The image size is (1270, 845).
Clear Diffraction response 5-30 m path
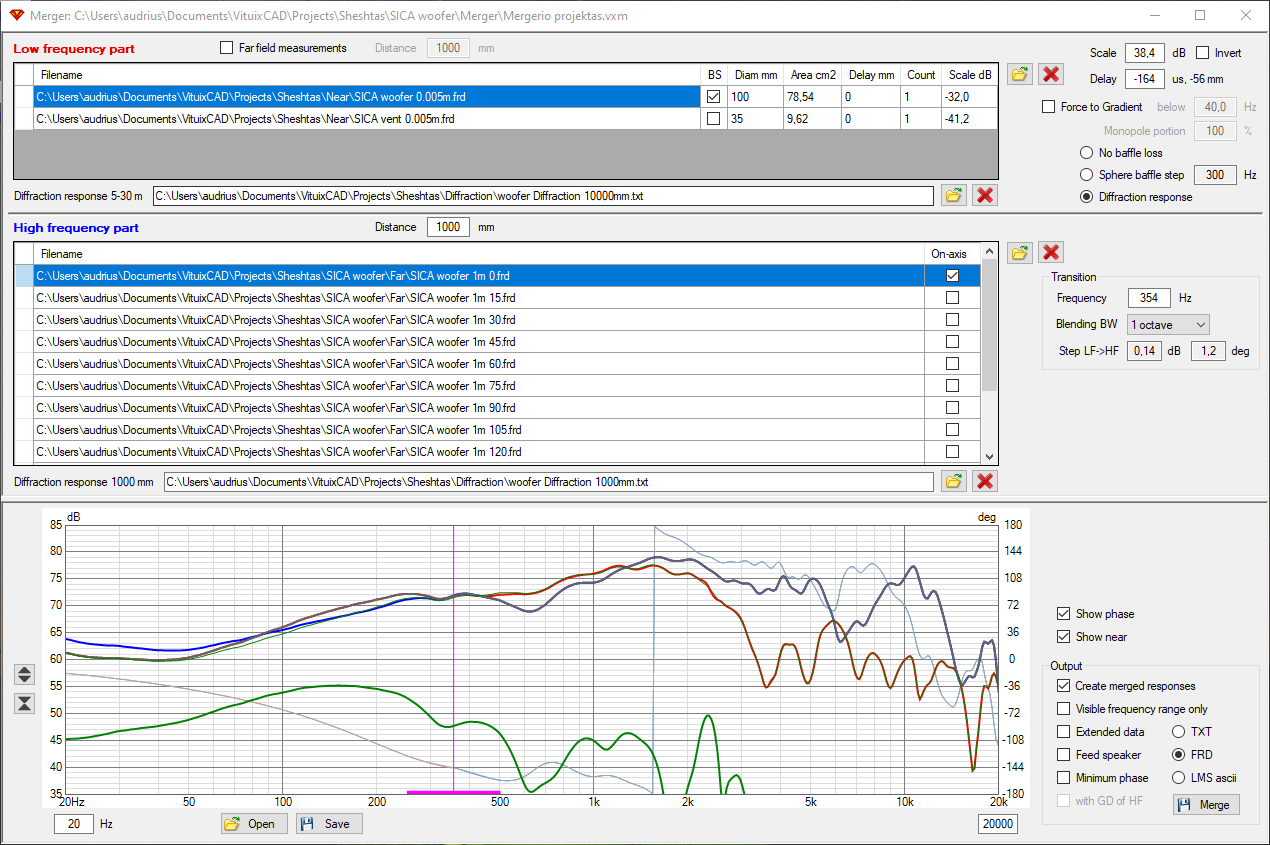coord(985,195)
